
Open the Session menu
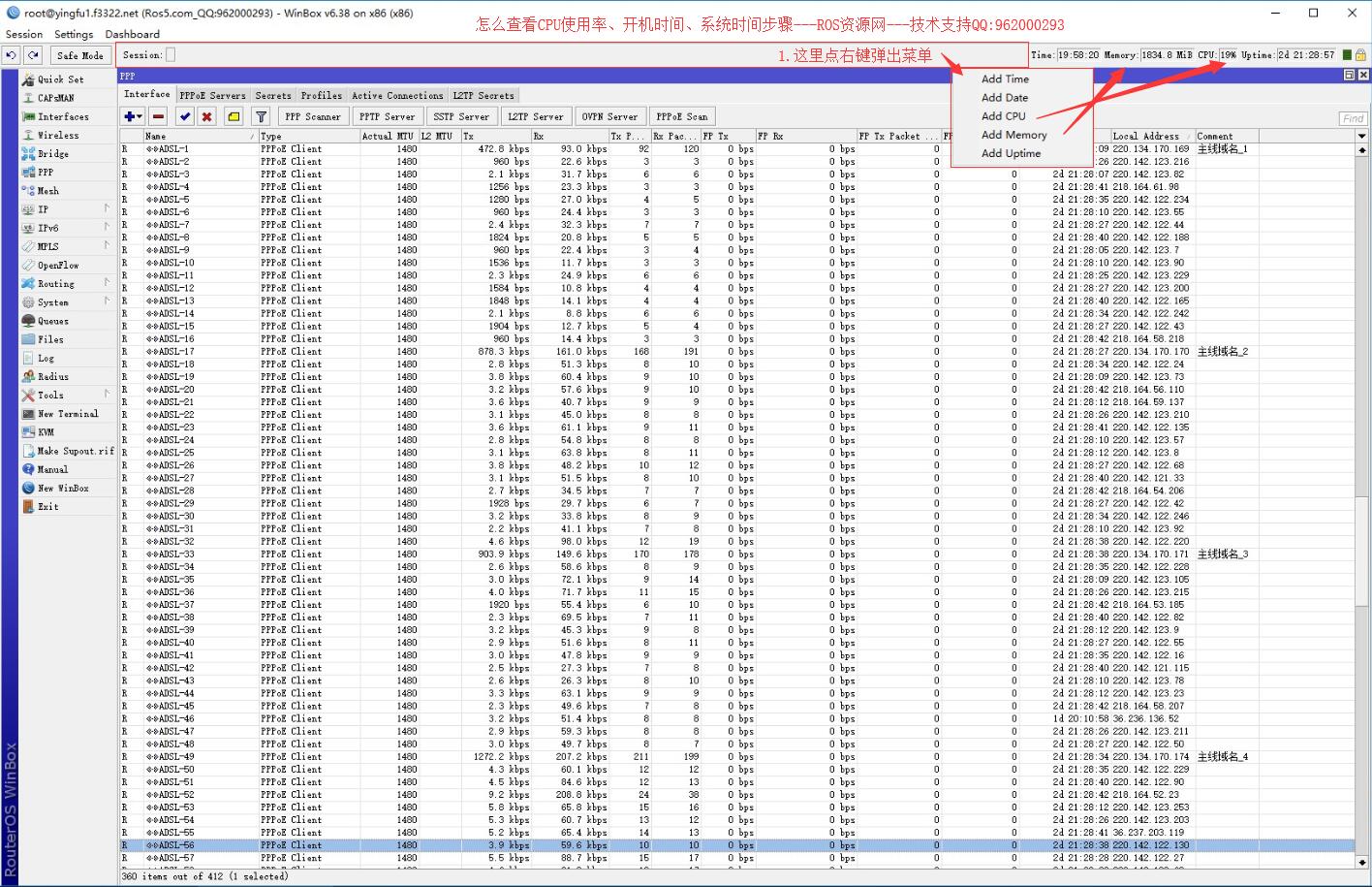pos(24,34)
